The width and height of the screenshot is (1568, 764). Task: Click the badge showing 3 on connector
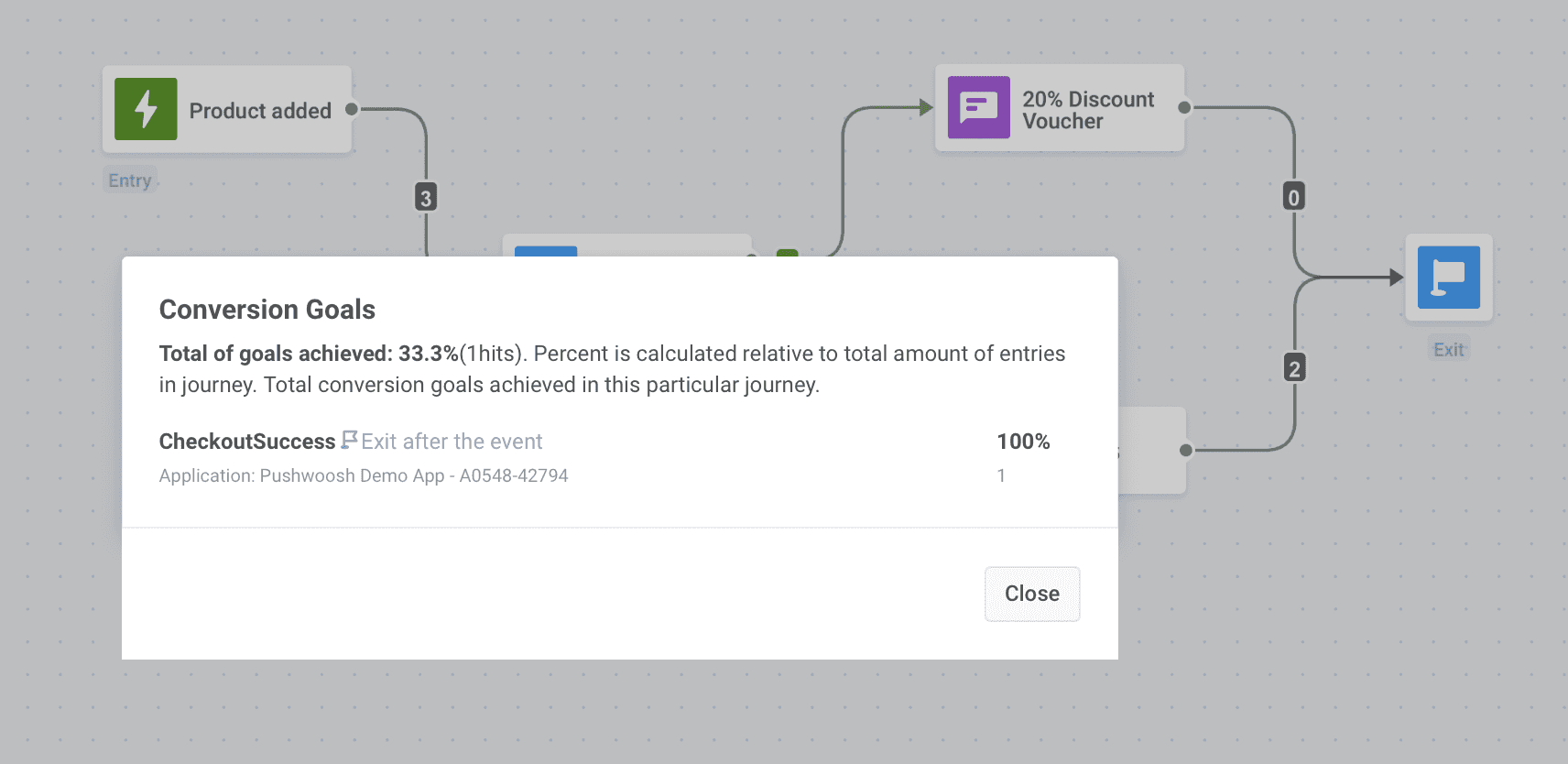426,198
